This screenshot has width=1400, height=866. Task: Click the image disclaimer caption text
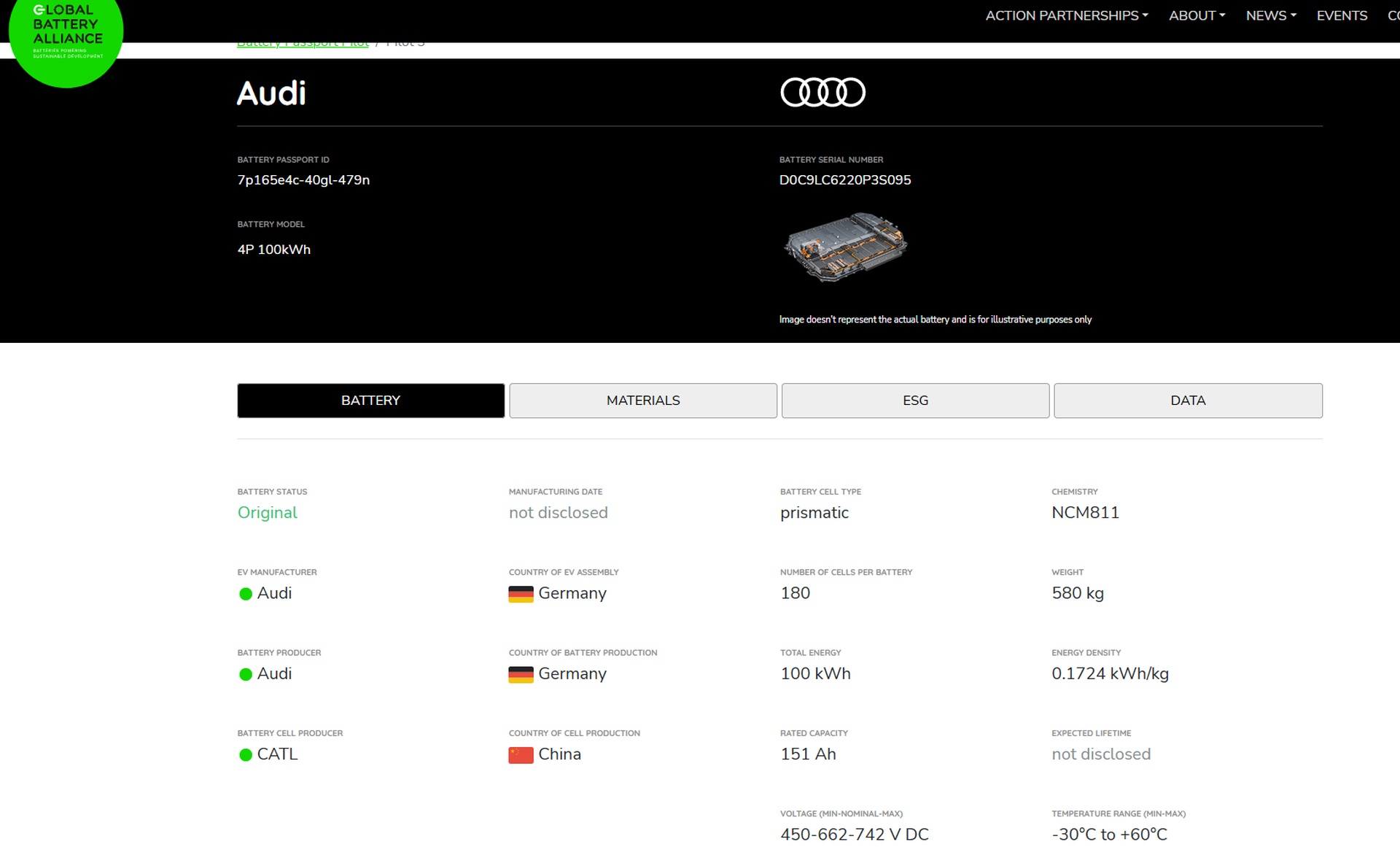tap(936, 320)
